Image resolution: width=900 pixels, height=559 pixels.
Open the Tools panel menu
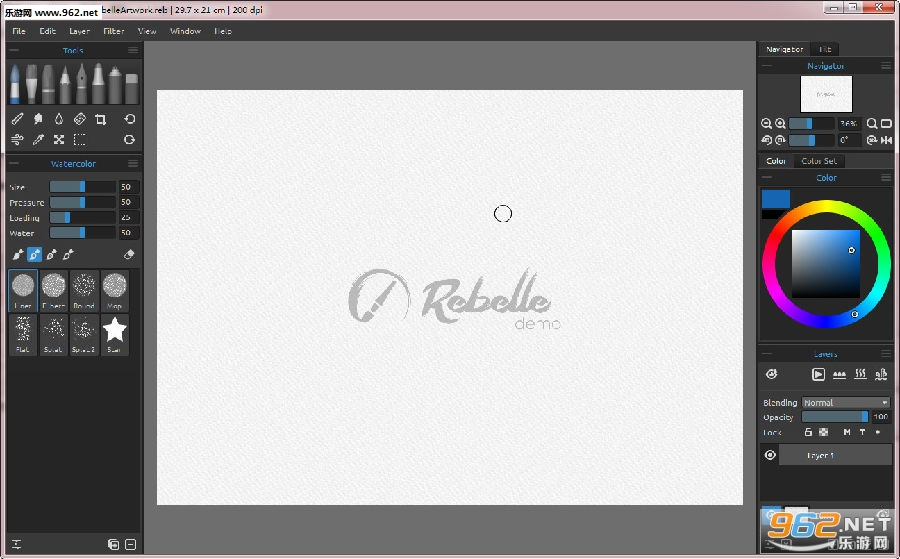click(133, 50)
